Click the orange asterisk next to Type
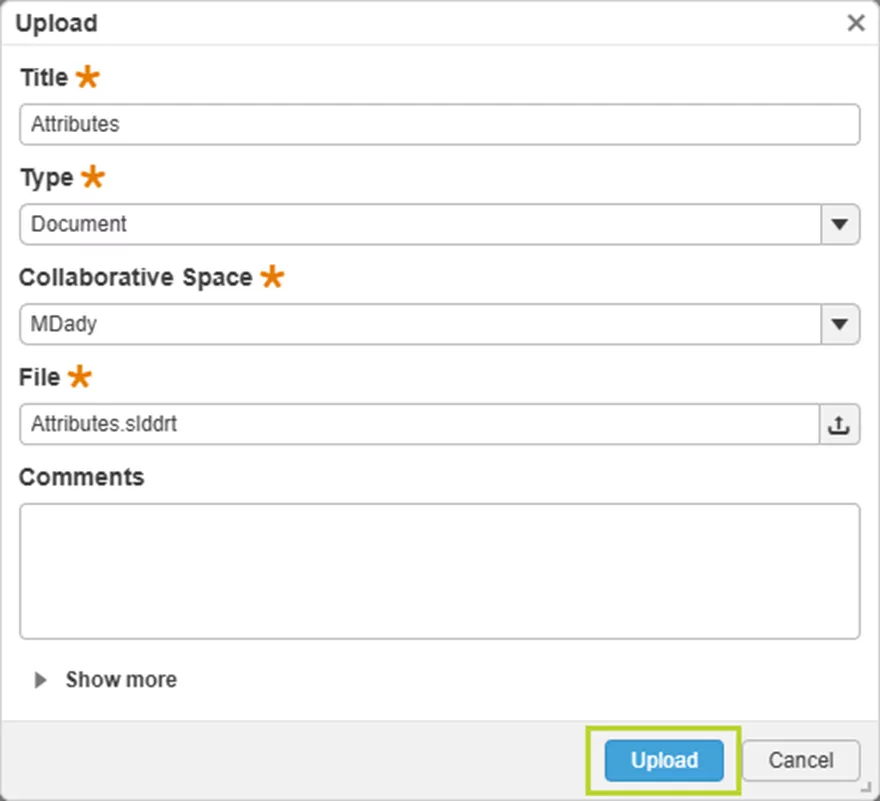 tap(92, 177)
